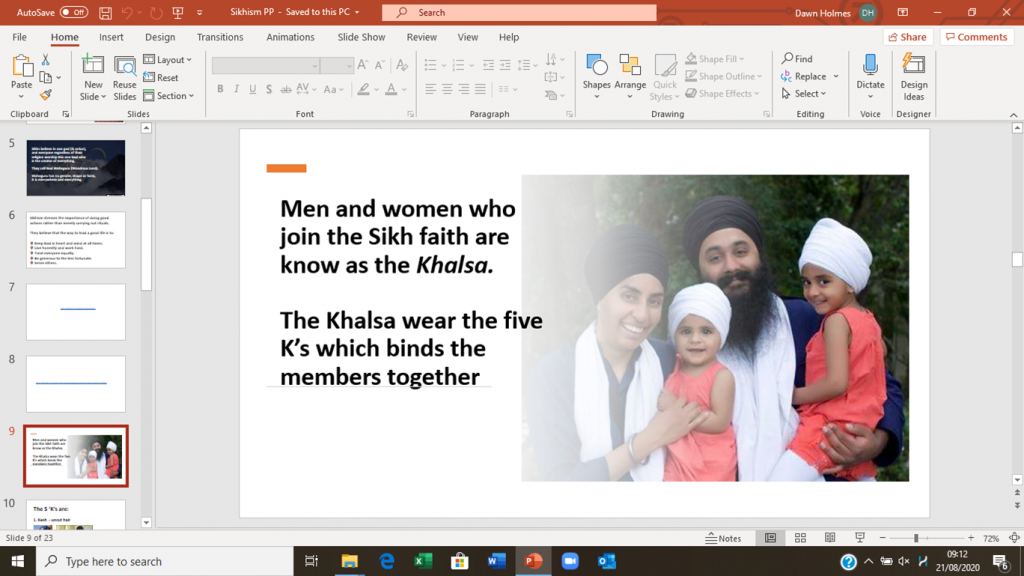
Task: Click the New Slide icon
Action: coord(93,66)
